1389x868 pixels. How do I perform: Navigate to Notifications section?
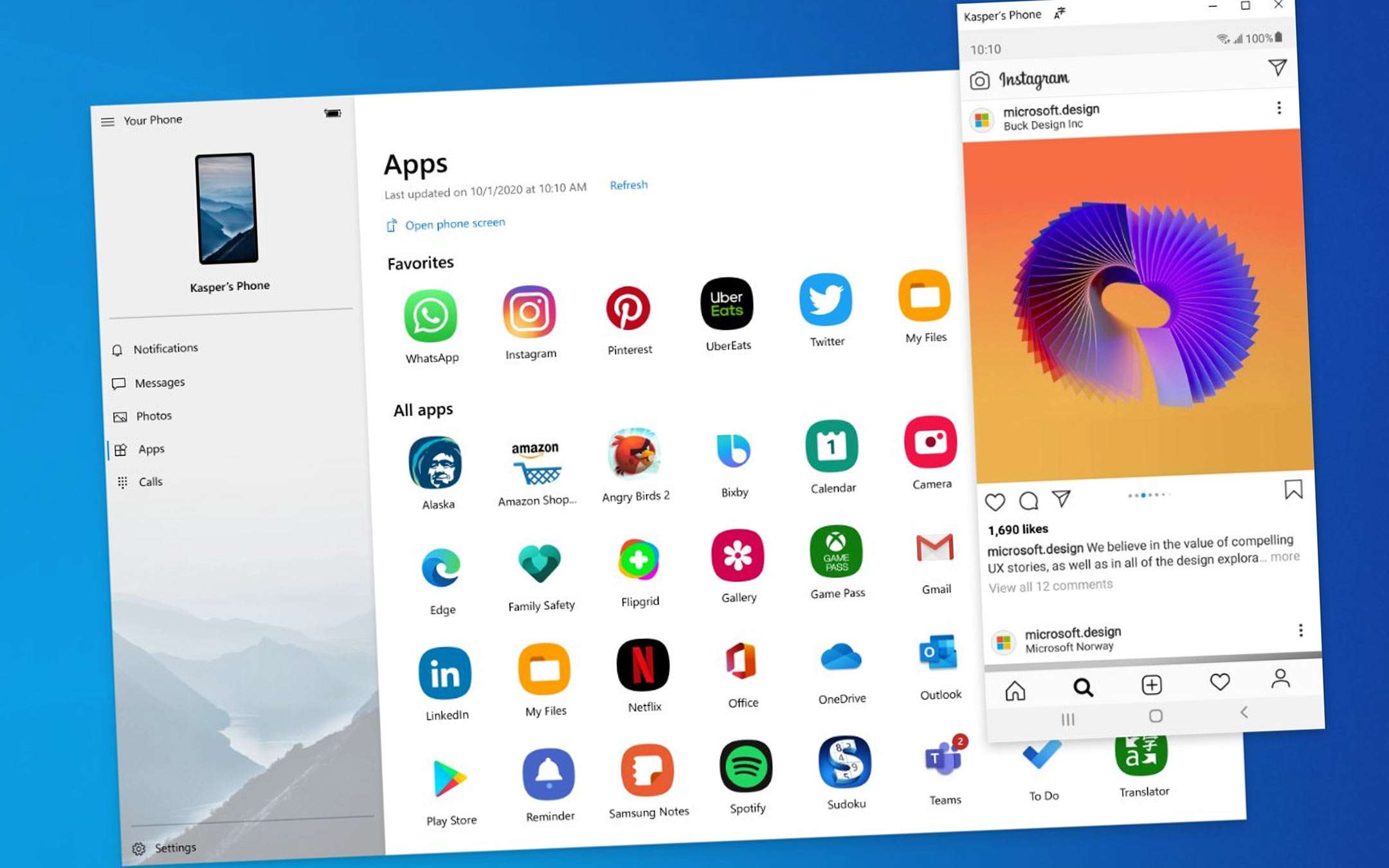click(x=164, y=348)
